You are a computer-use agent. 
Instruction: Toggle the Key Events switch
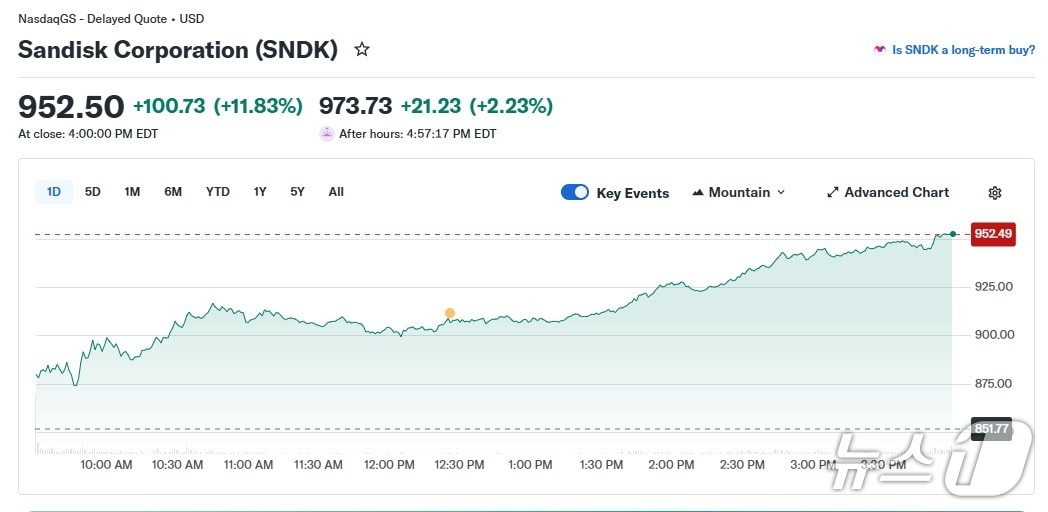click(575, 193)
